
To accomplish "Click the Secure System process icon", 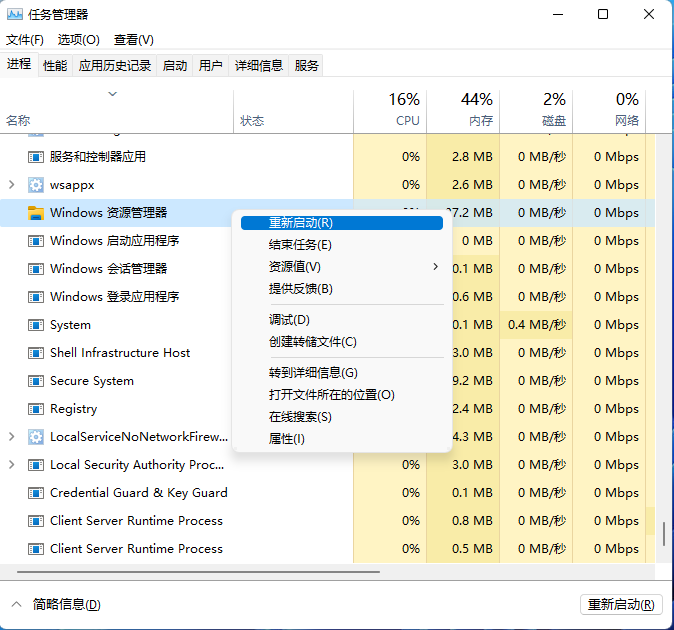I will (x=36, y=381).
